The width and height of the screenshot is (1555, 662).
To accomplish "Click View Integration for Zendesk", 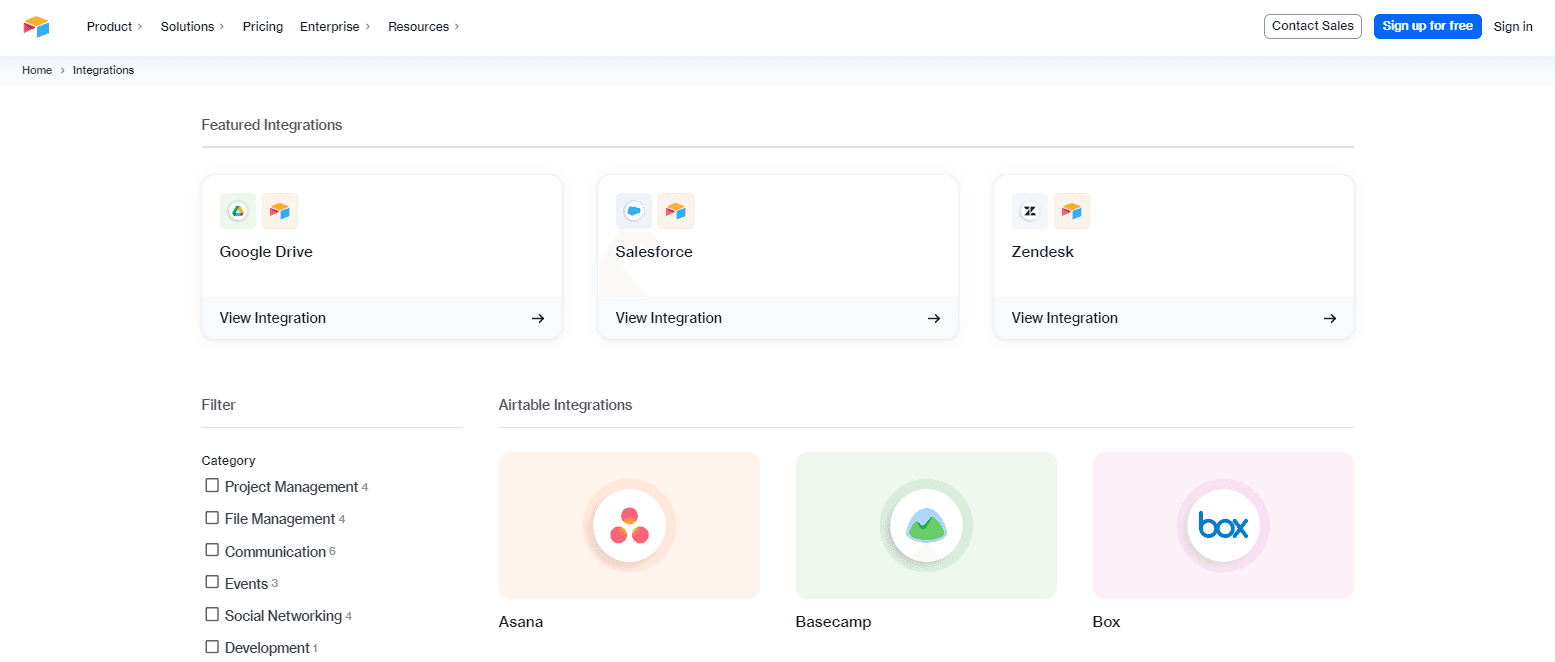I will click(1065, 318).
